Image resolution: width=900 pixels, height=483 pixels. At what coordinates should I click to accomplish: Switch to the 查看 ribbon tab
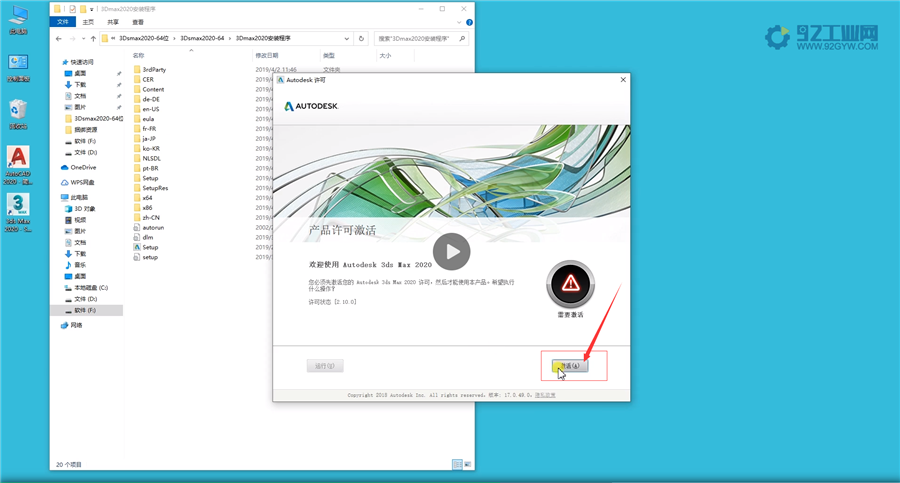pyautogui.click(x=138, y=22)
